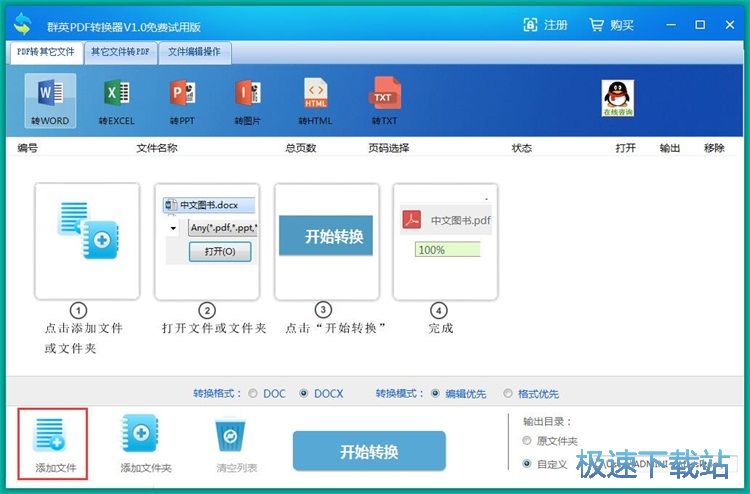This screenshot has height=494, width=750.
Task: Select the 转图片 conversion icon
Action: click(x=248, y=100)
